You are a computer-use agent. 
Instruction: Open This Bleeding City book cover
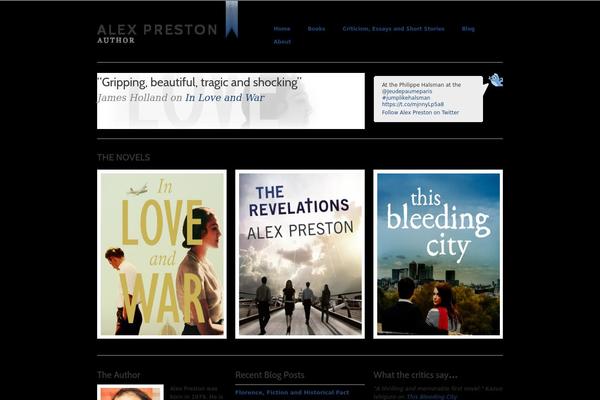pos(438,254)
